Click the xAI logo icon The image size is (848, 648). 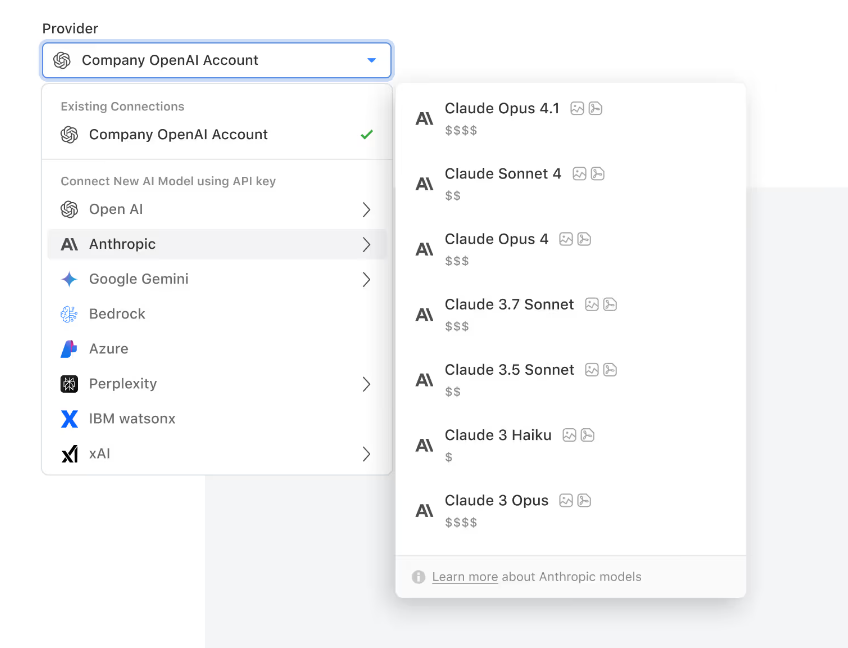point(69,454)
